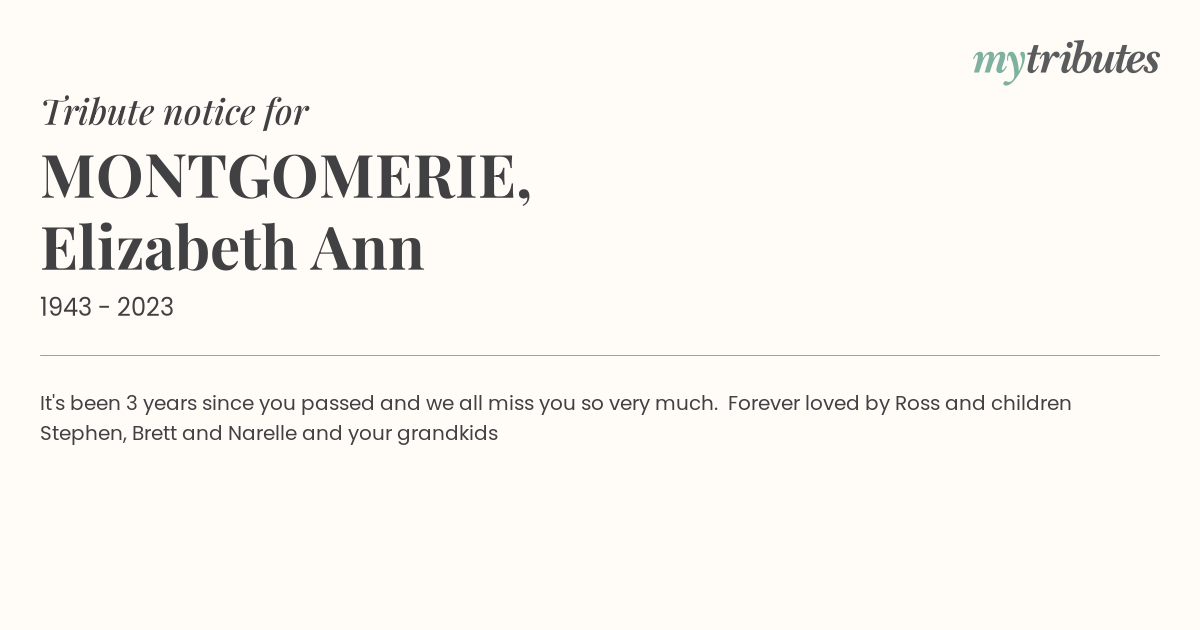Click the name Ross in the message
The image size is (1200, 630).
(x=917, y=404)
